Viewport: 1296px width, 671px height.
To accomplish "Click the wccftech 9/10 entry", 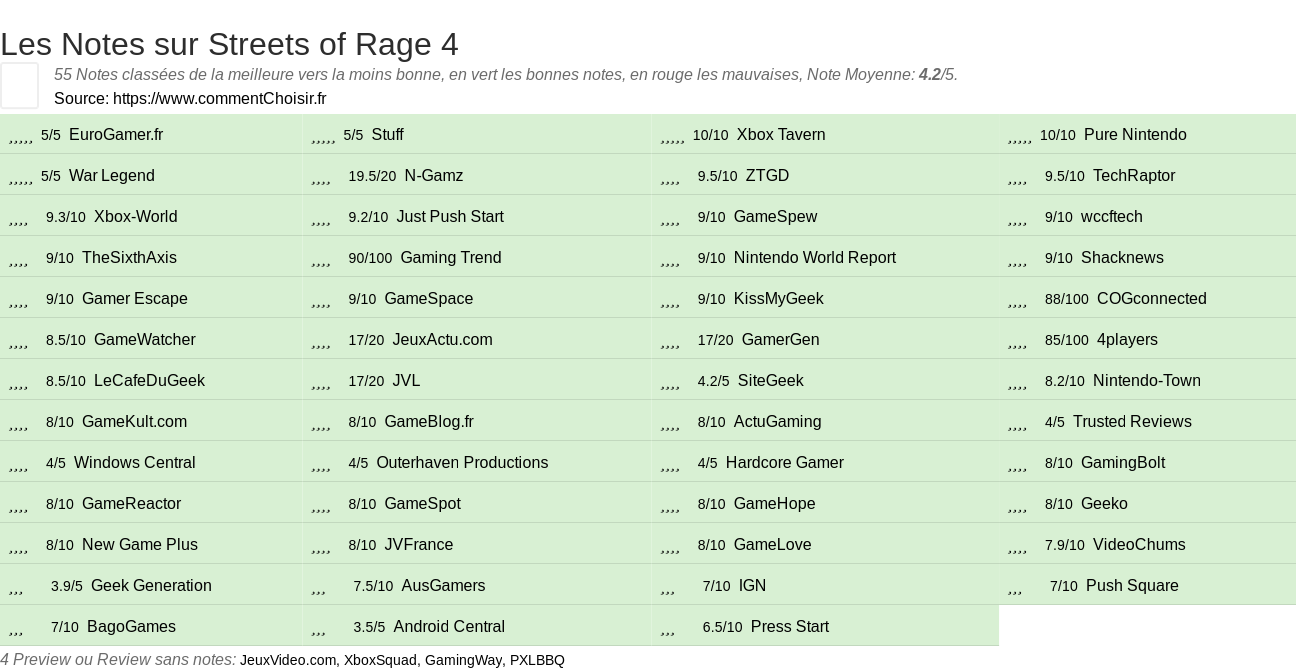I will 1148,216.
